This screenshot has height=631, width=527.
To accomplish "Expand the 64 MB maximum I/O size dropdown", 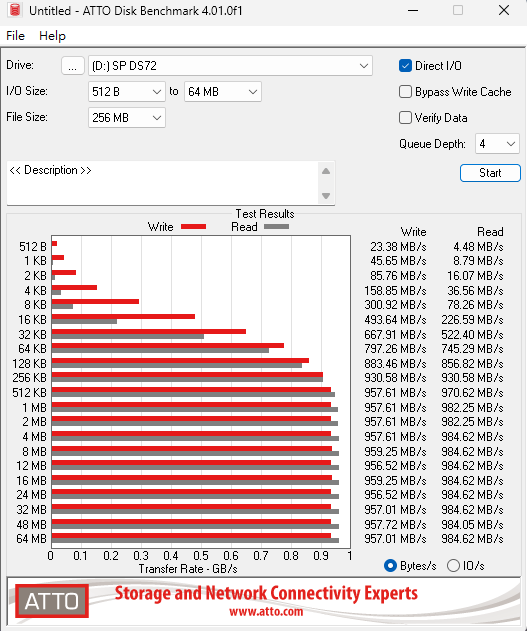I will (223, 92).
